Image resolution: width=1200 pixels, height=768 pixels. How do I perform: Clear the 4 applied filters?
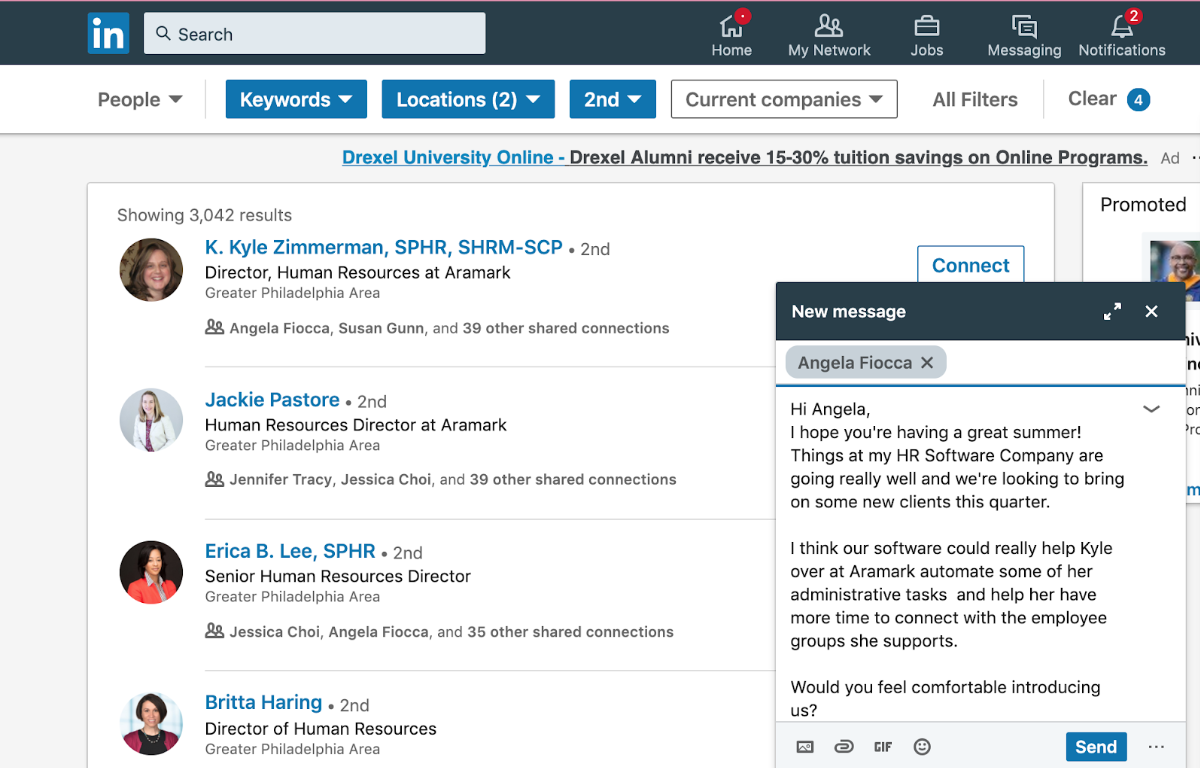coord(1108,99)
